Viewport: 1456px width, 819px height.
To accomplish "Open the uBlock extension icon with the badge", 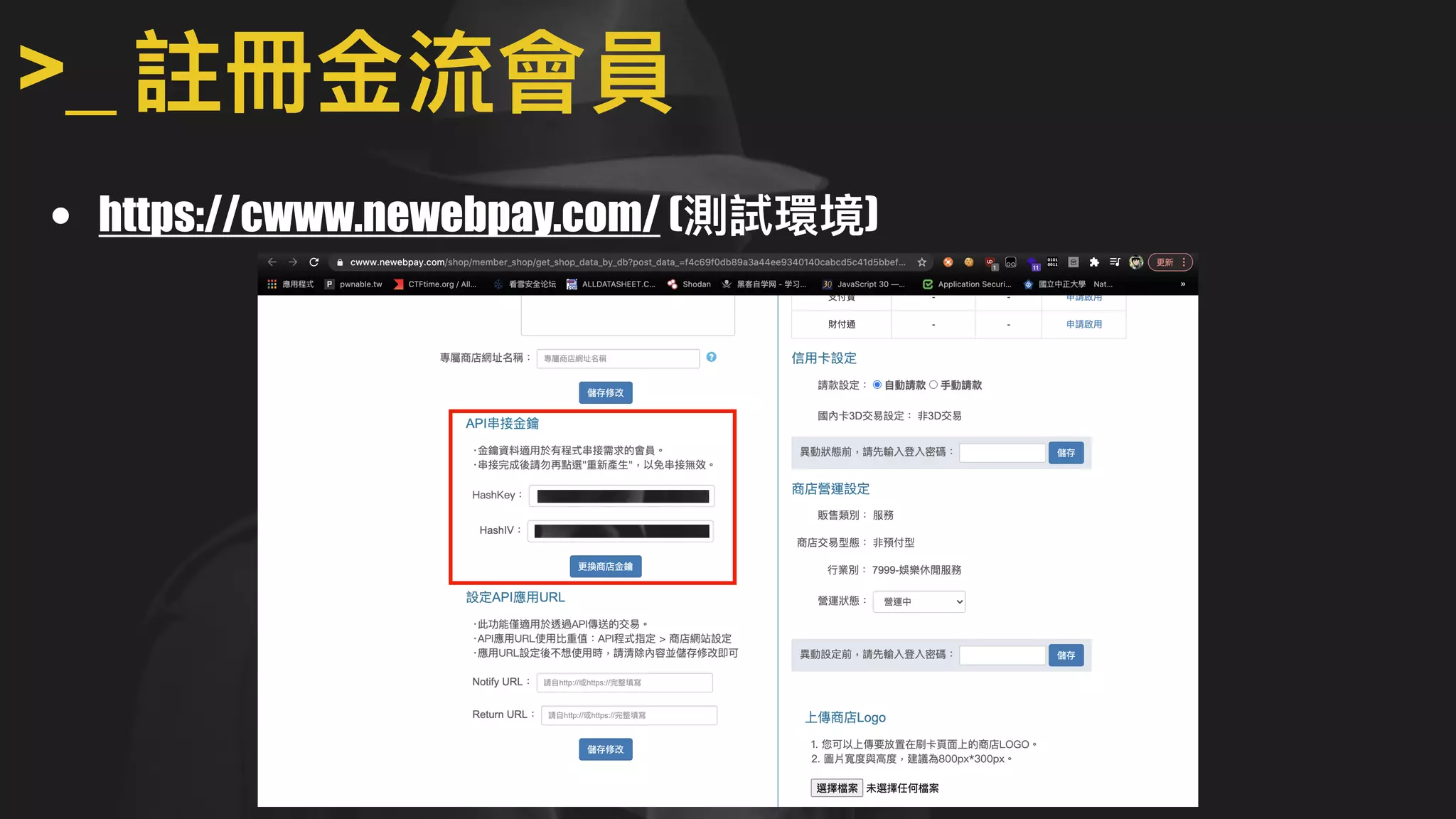I will point(991,264).
